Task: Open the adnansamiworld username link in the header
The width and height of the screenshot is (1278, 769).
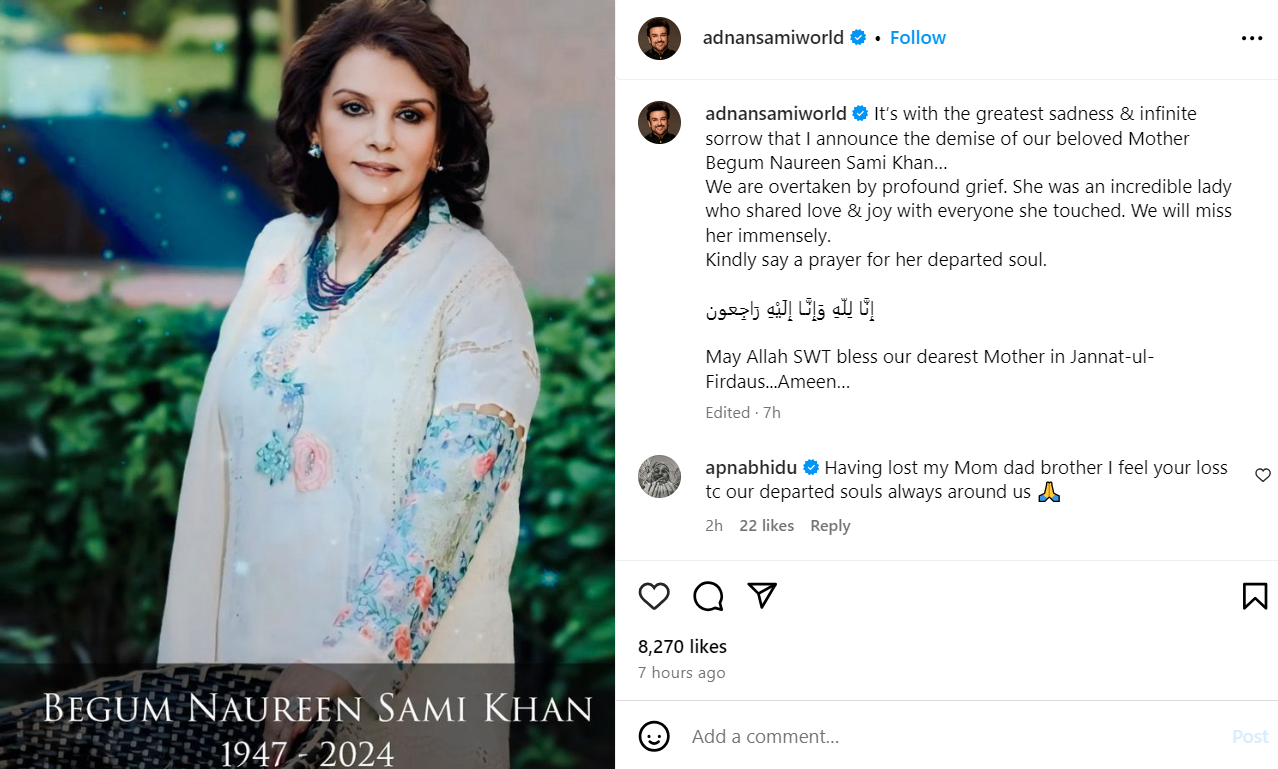Action: [774, 38]
